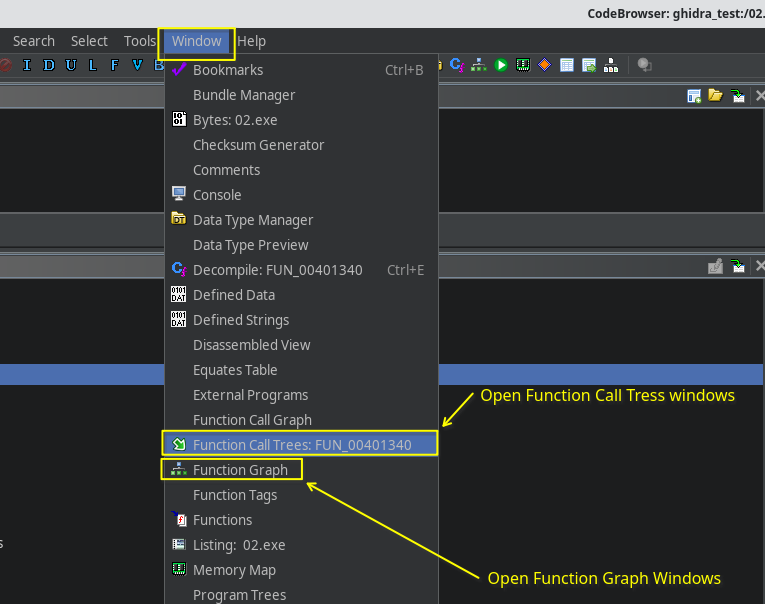This screenshot has width=765, height=604.
Task: Open Function Call Trees: FUN_00401340
Action: (x=301, y=444)
